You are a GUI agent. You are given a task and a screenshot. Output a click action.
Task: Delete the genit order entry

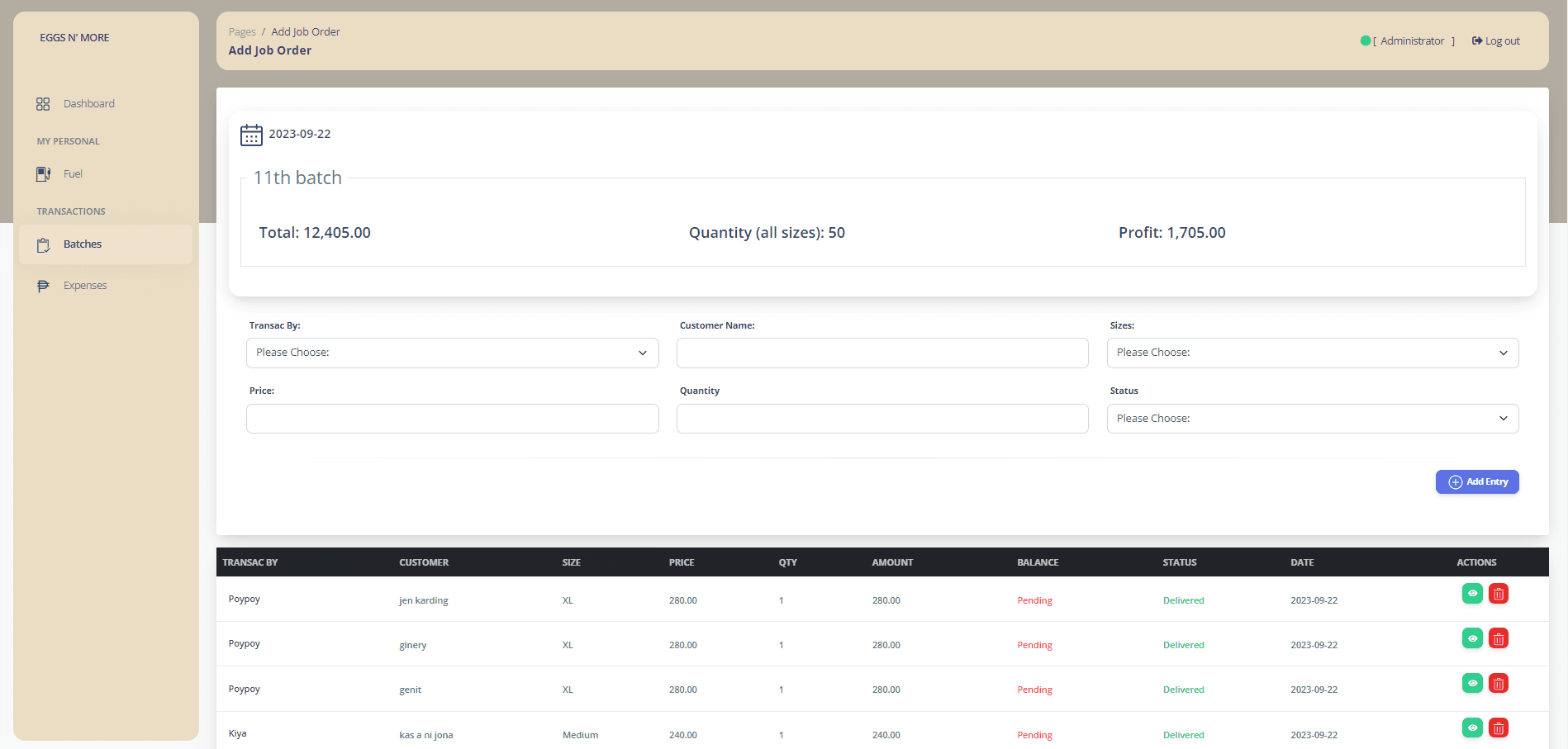[x=1499, y=683]
